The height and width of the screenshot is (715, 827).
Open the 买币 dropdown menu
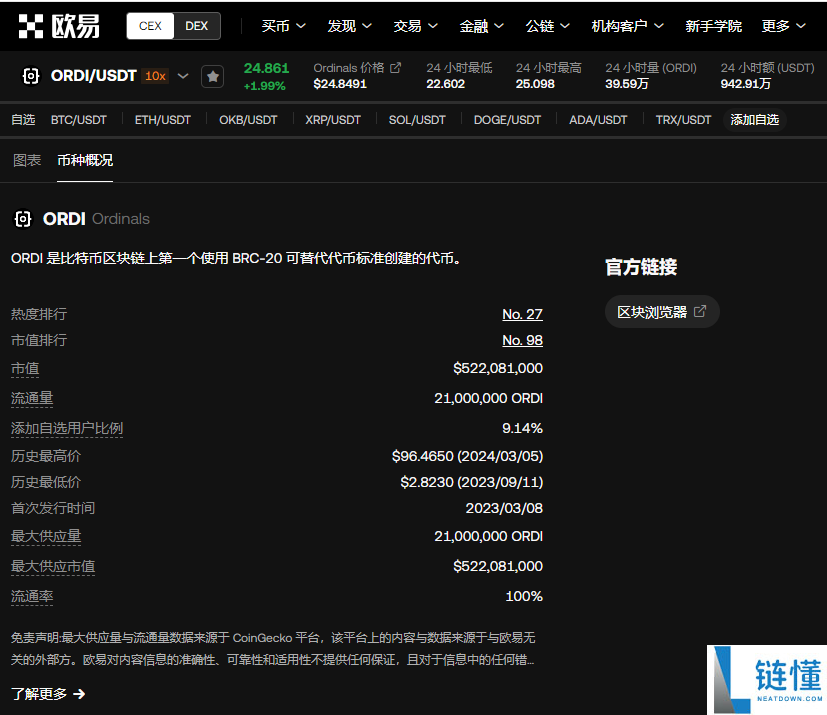click(x=283, y=26)
